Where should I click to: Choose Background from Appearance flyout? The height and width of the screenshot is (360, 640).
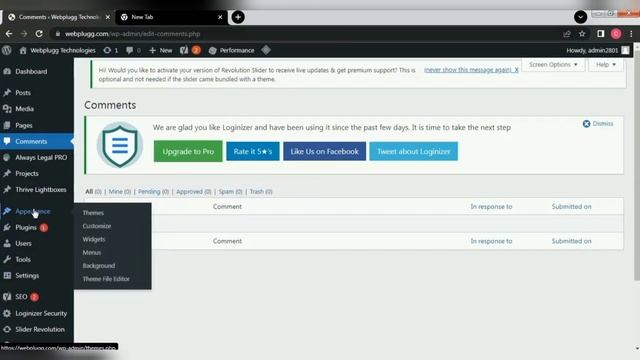(99, 265)
